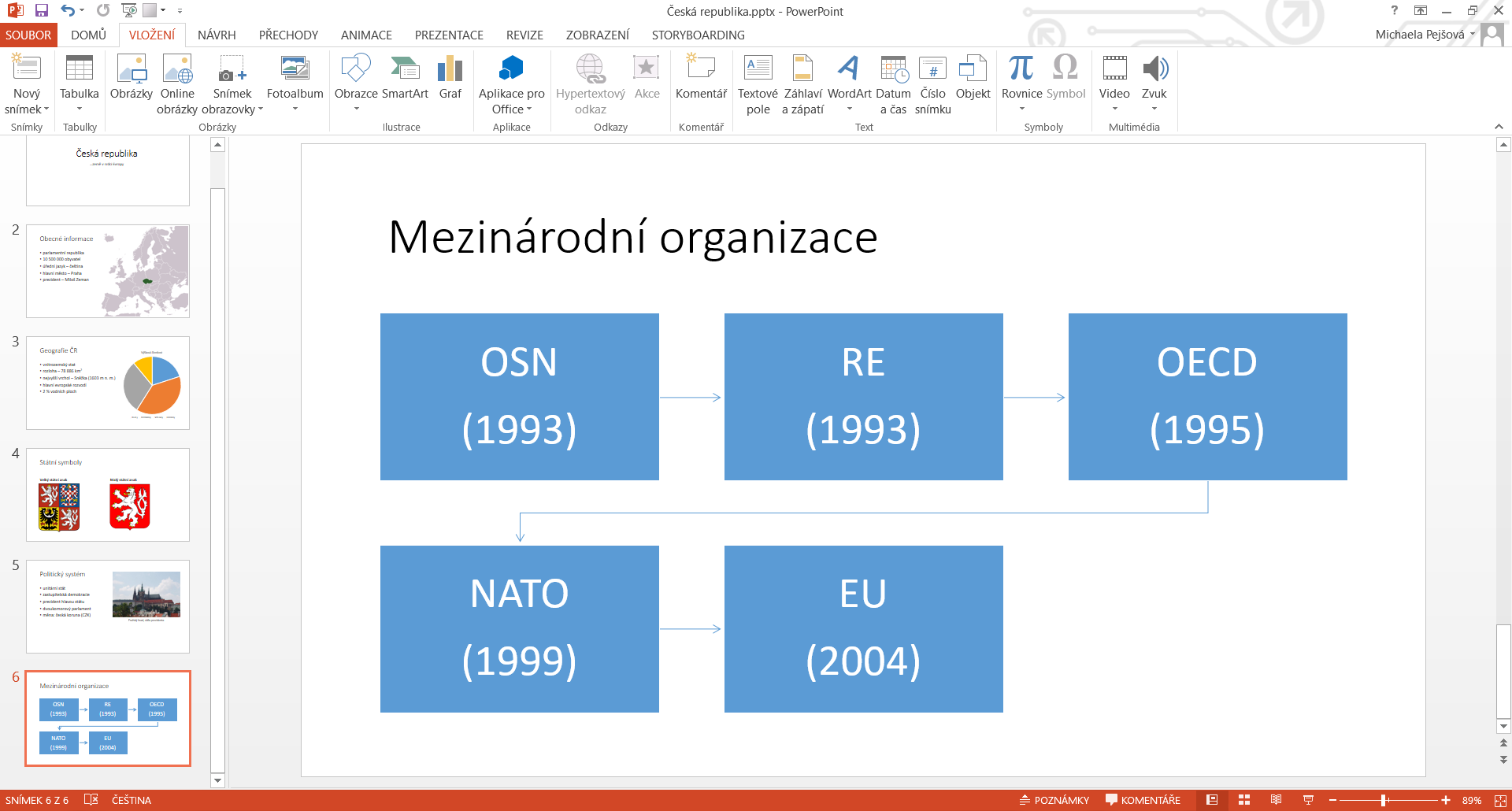Insert a screenshot with Snímek obrazovky
This screenshot has height=811, width=1512.
(x=232, y=85)
